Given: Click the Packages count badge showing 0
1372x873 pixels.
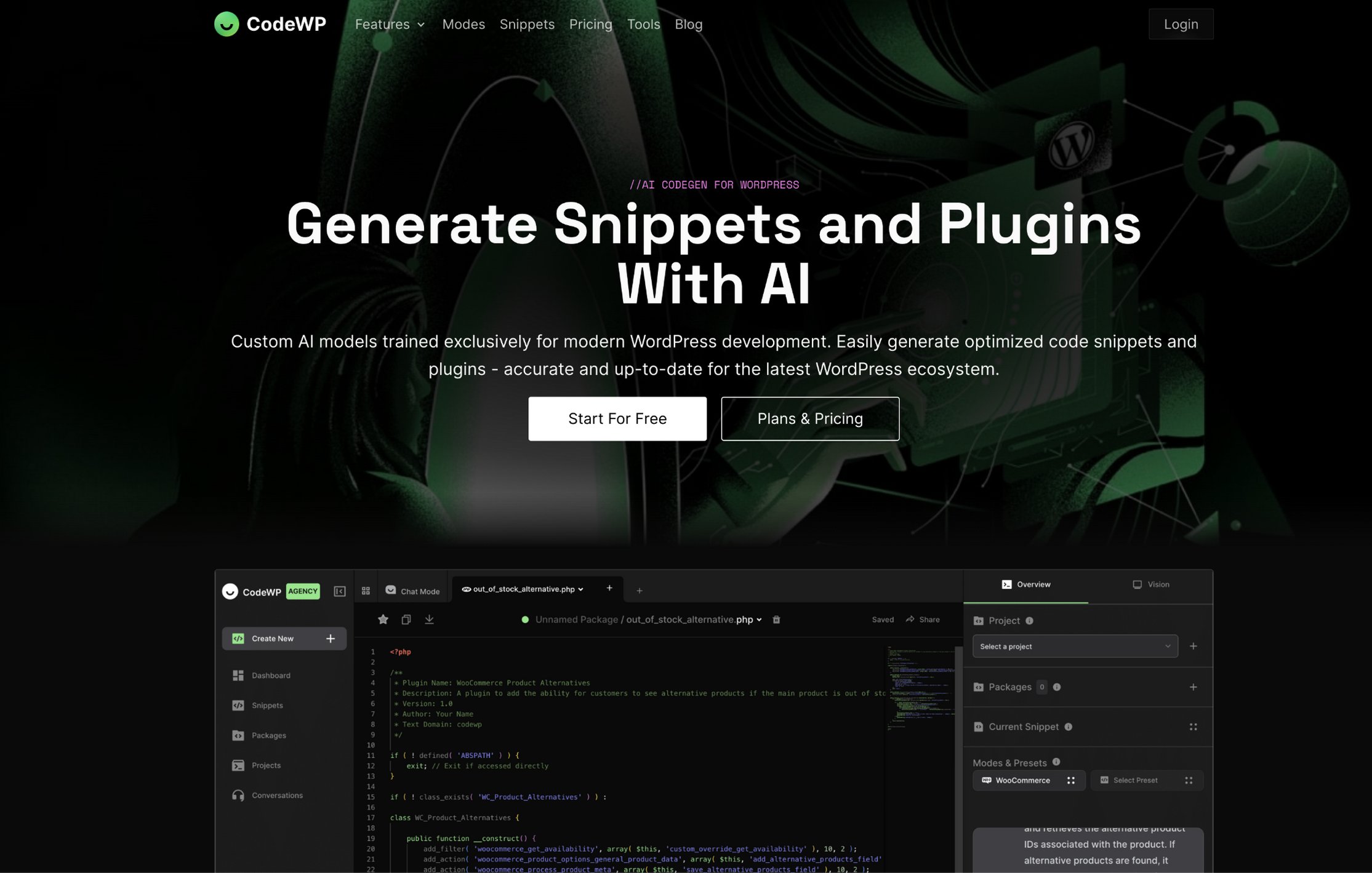Looking at the screenshot, I should [1041, 687].
